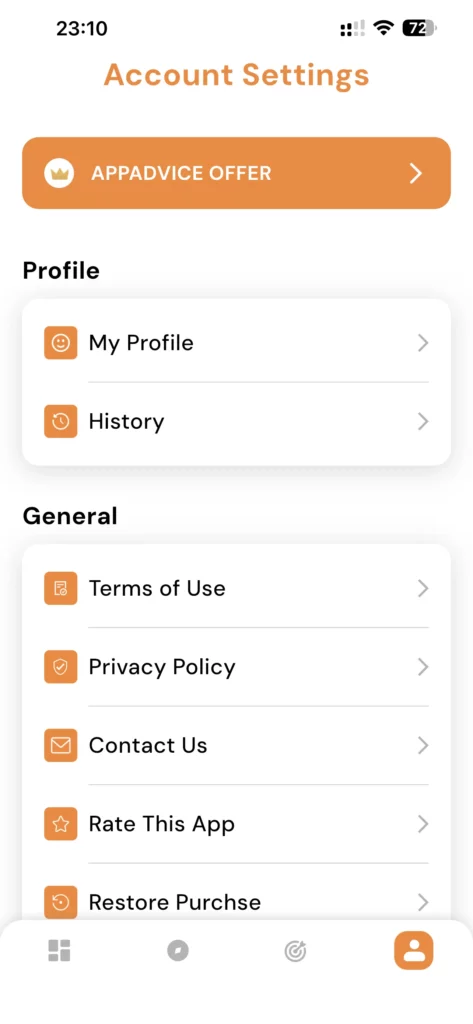Tap the smiley face My Profile icon
Viewport: 473px width, 1024px height.
coord(61,343)
